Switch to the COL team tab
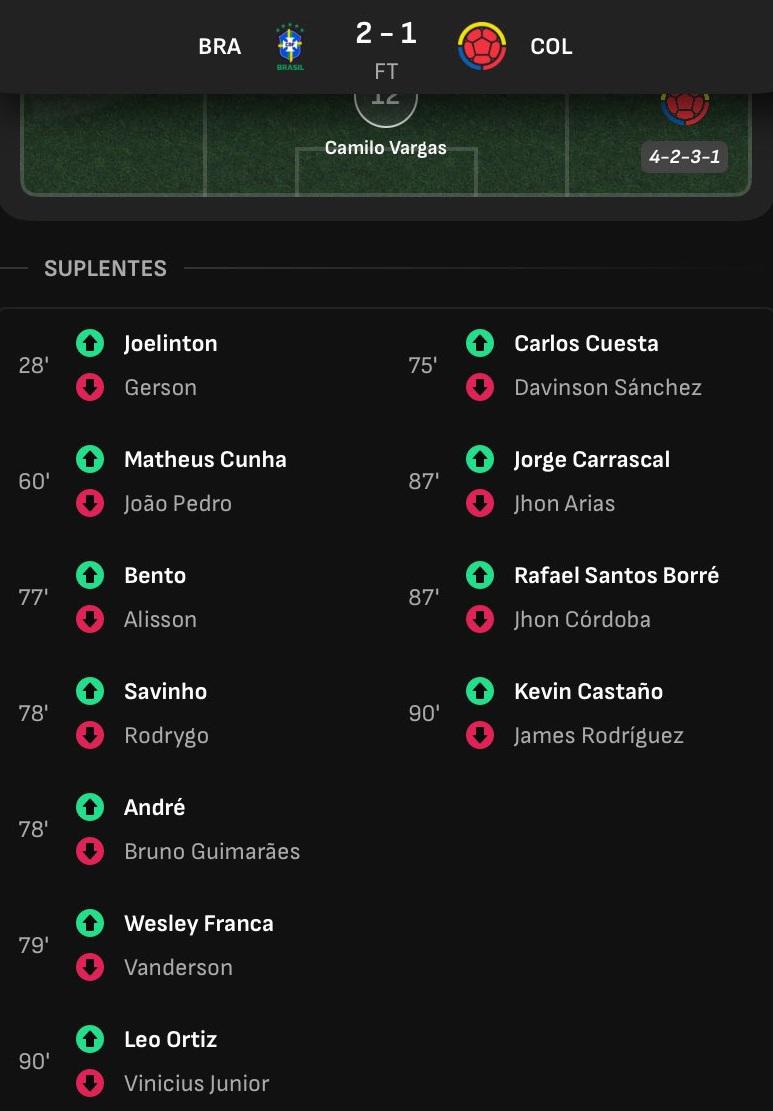Image resolution: width=773 pixels, height=1111 pixels. tap(551, 46)
